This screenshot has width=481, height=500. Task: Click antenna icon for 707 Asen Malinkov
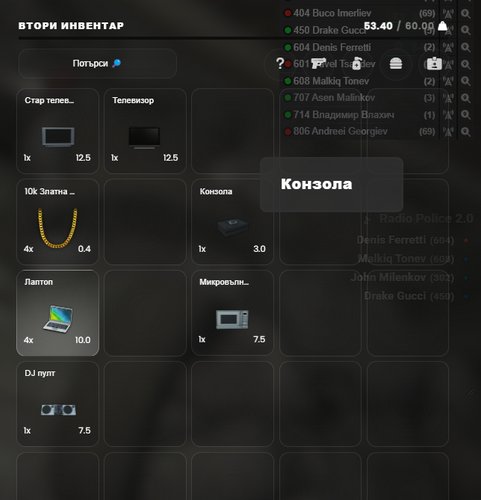(448, 98)
